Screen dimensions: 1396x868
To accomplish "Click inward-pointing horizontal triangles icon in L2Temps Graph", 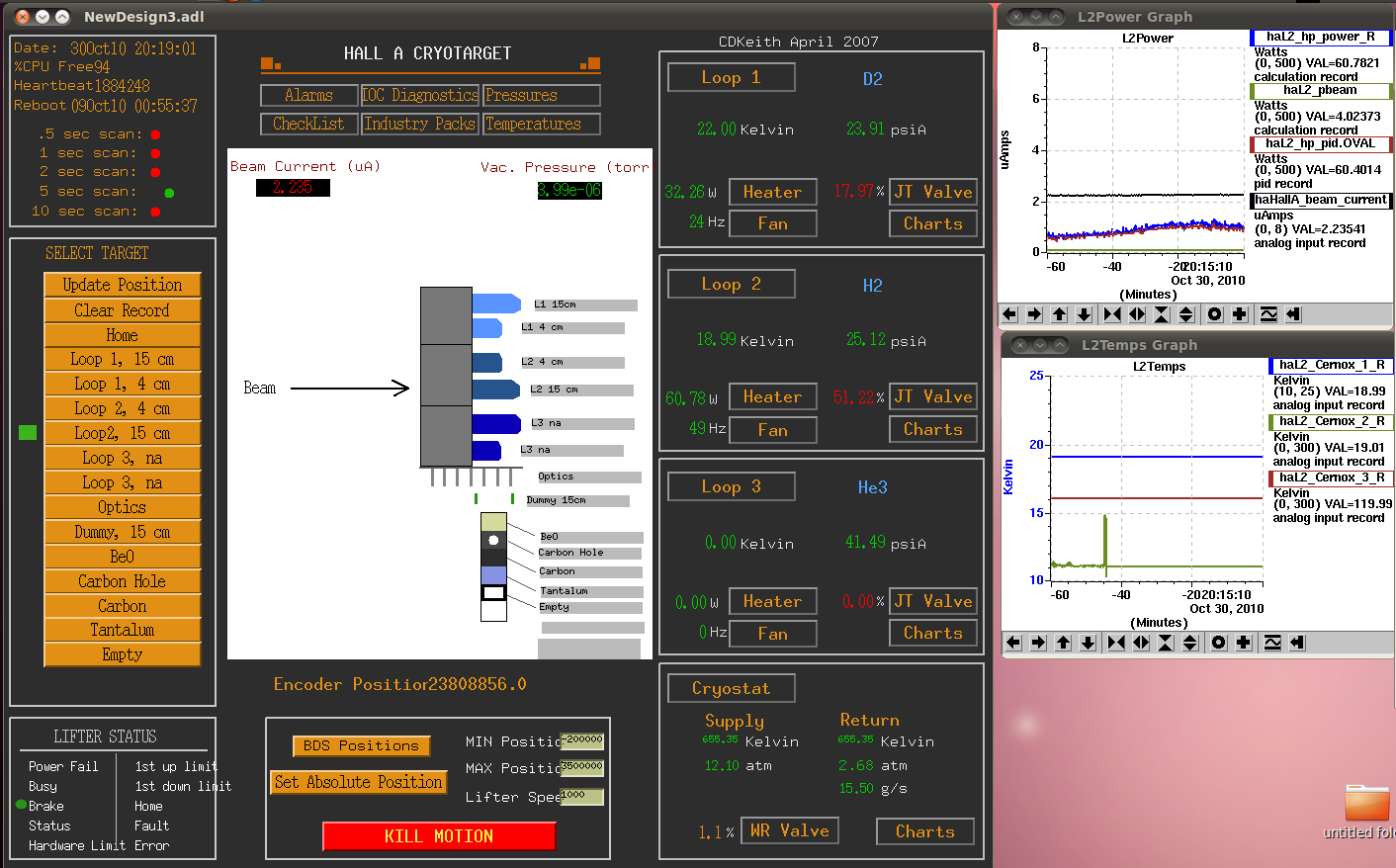I will [x=1116, y=643].
